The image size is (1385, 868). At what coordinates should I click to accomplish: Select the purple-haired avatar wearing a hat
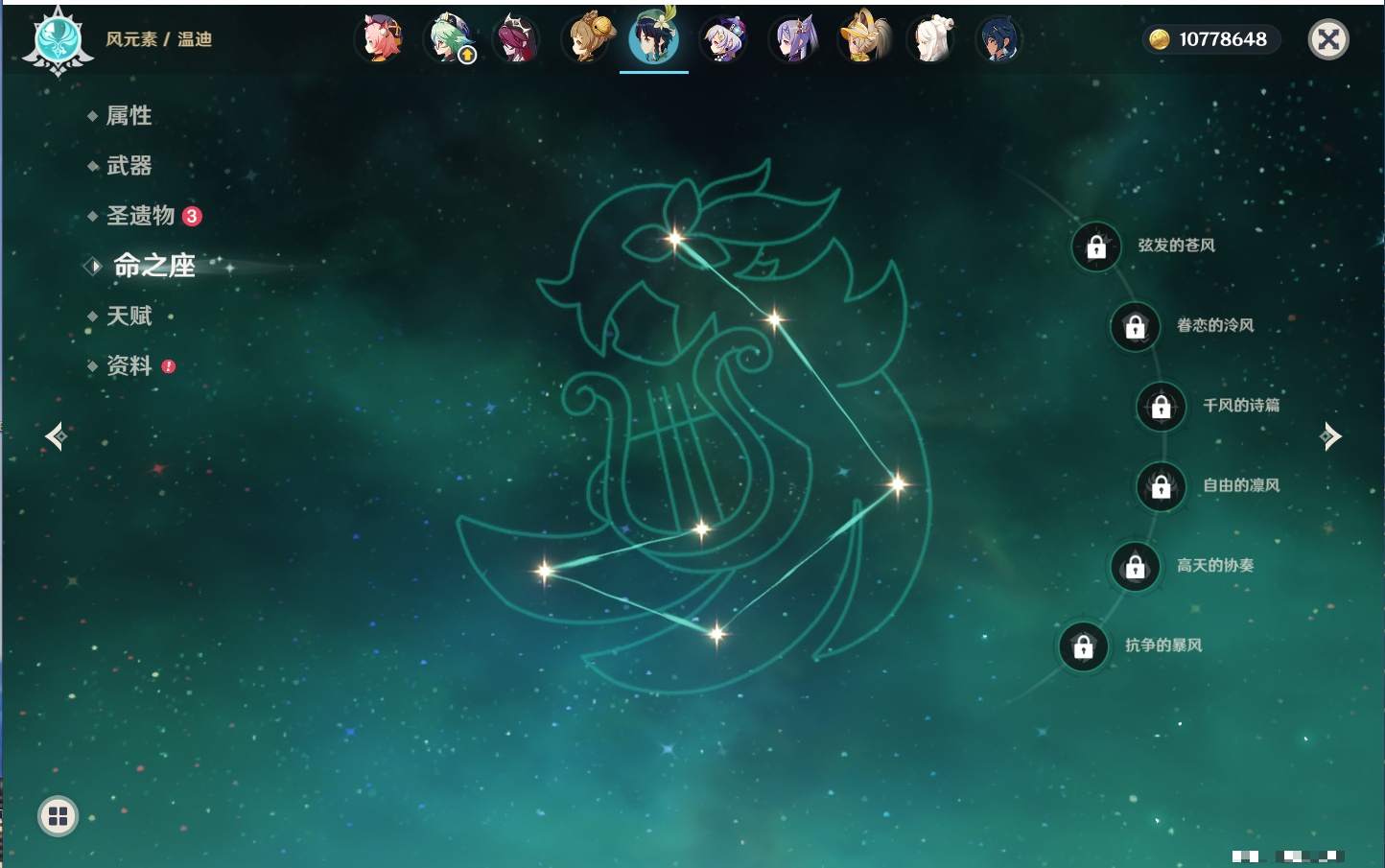coord(724,39)
